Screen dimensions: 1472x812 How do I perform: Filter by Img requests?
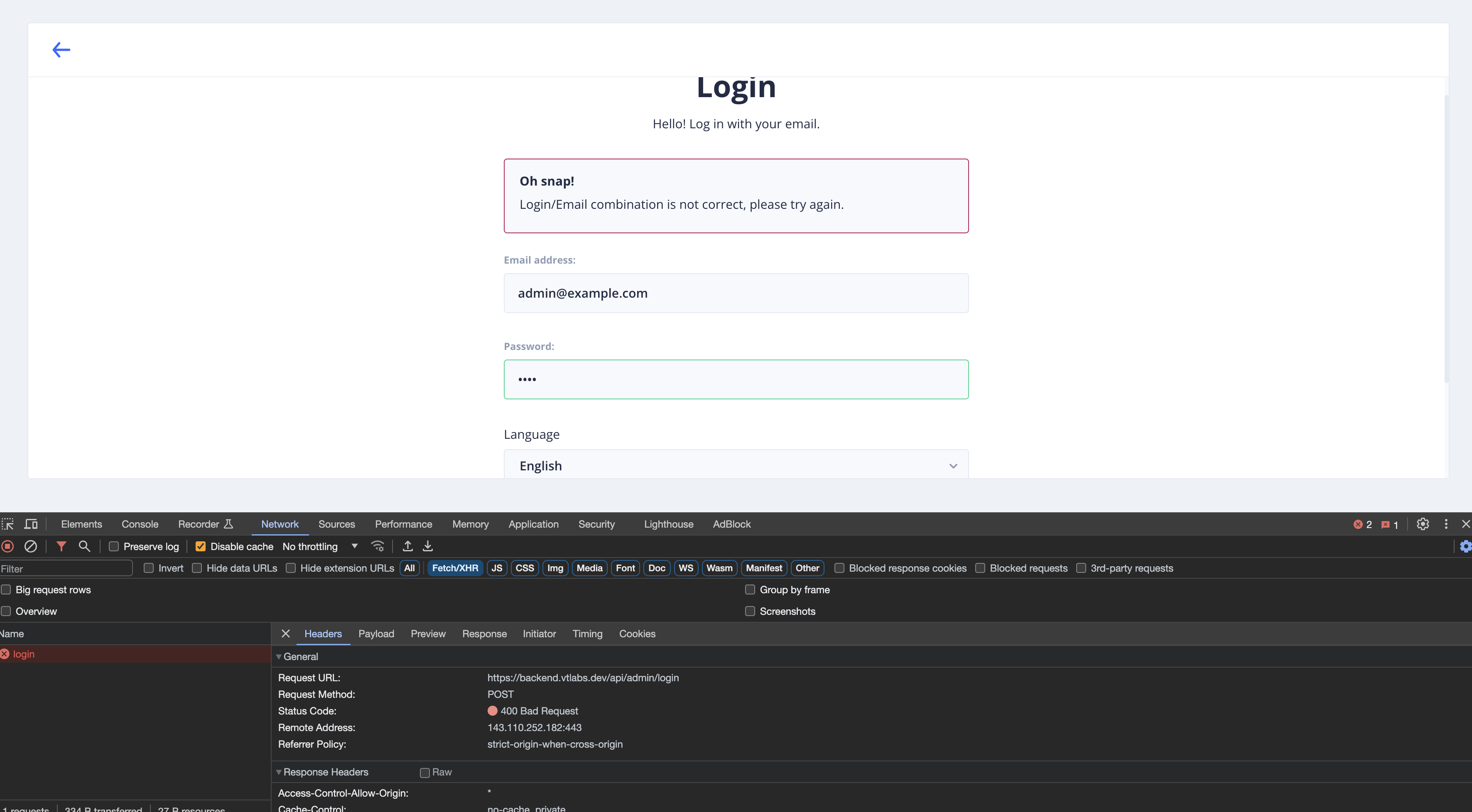click(x=555, y=568)
